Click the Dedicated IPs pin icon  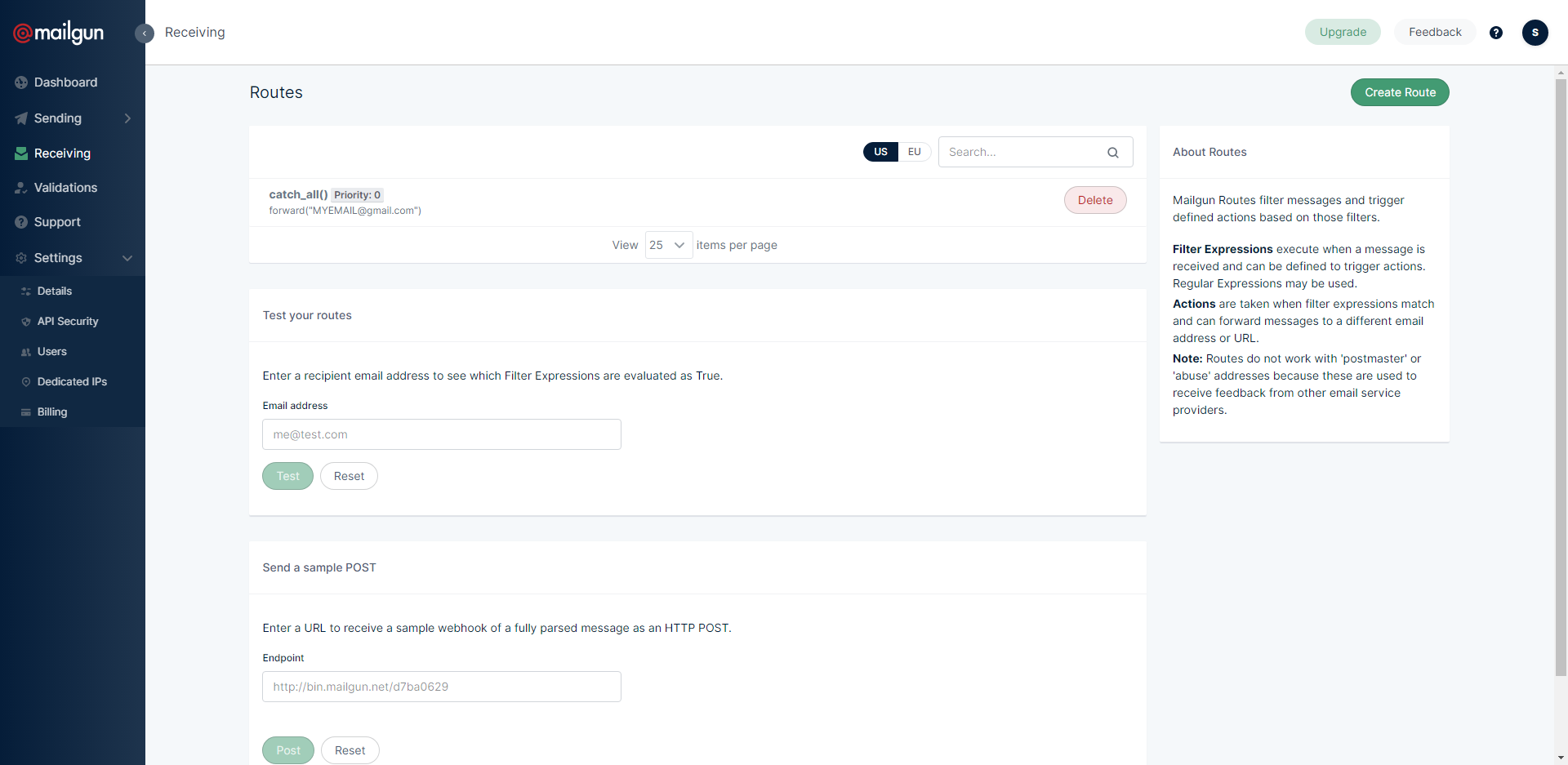pos(26,382)
